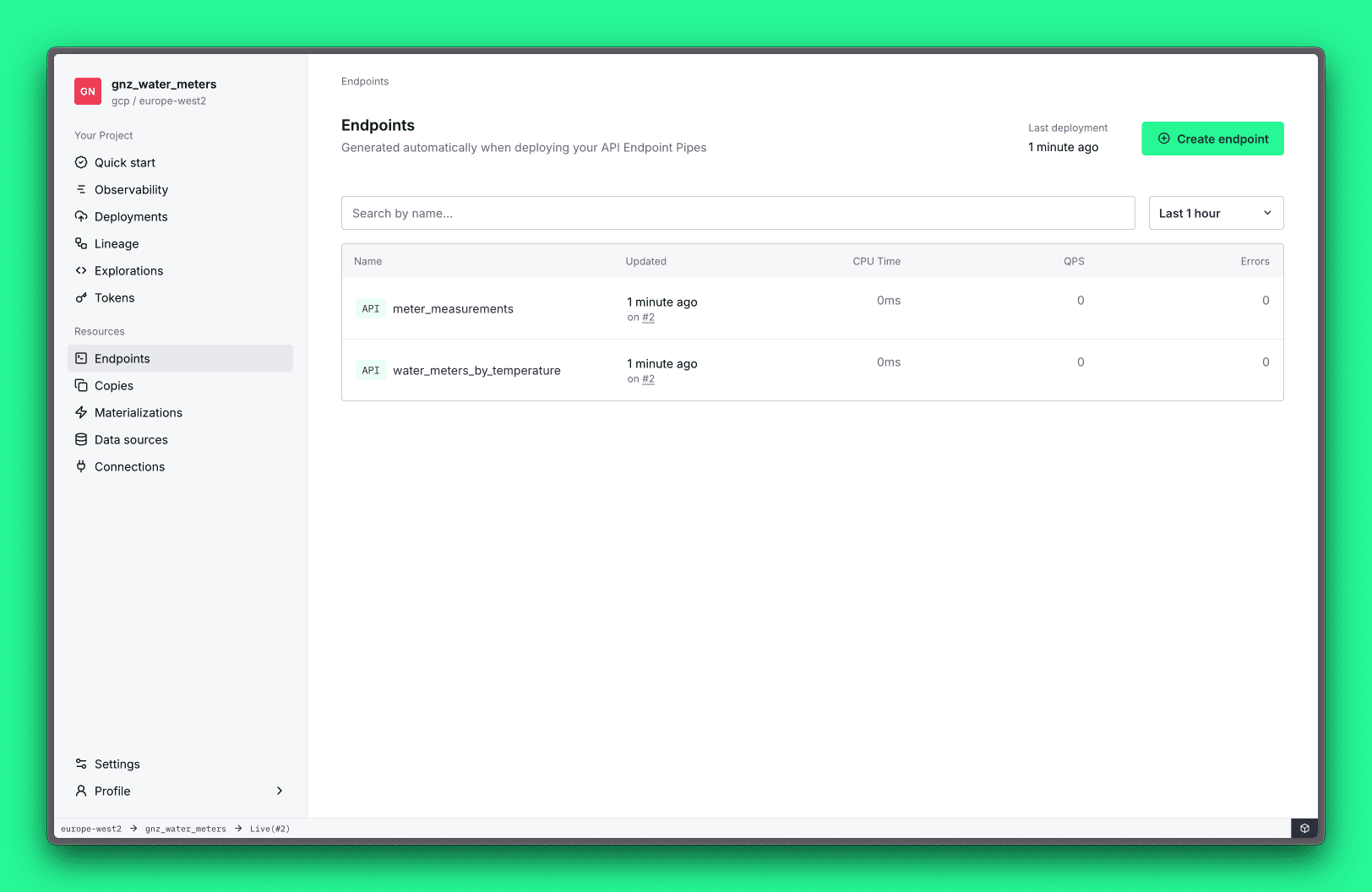Expand the Profile submenu chevron
This screenshot has height=892, width=1372.
[x=280, y=791]
